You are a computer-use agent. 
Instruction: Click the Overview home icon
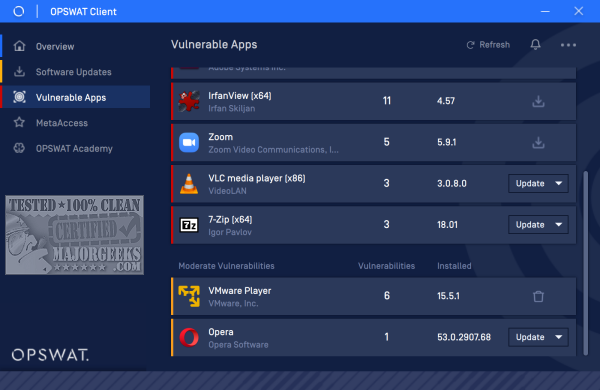[x=19, y=46]
